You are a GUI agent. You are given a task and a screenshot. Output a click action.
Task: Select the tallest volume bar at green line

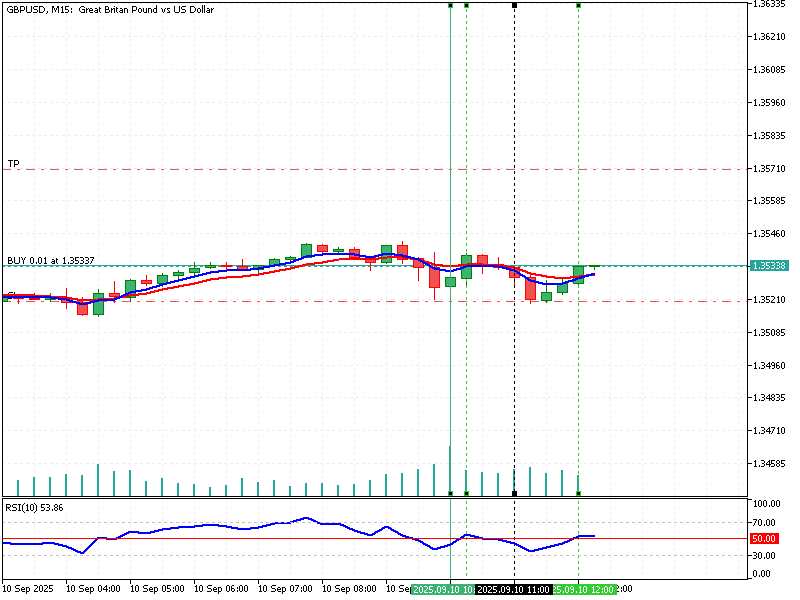450,470
